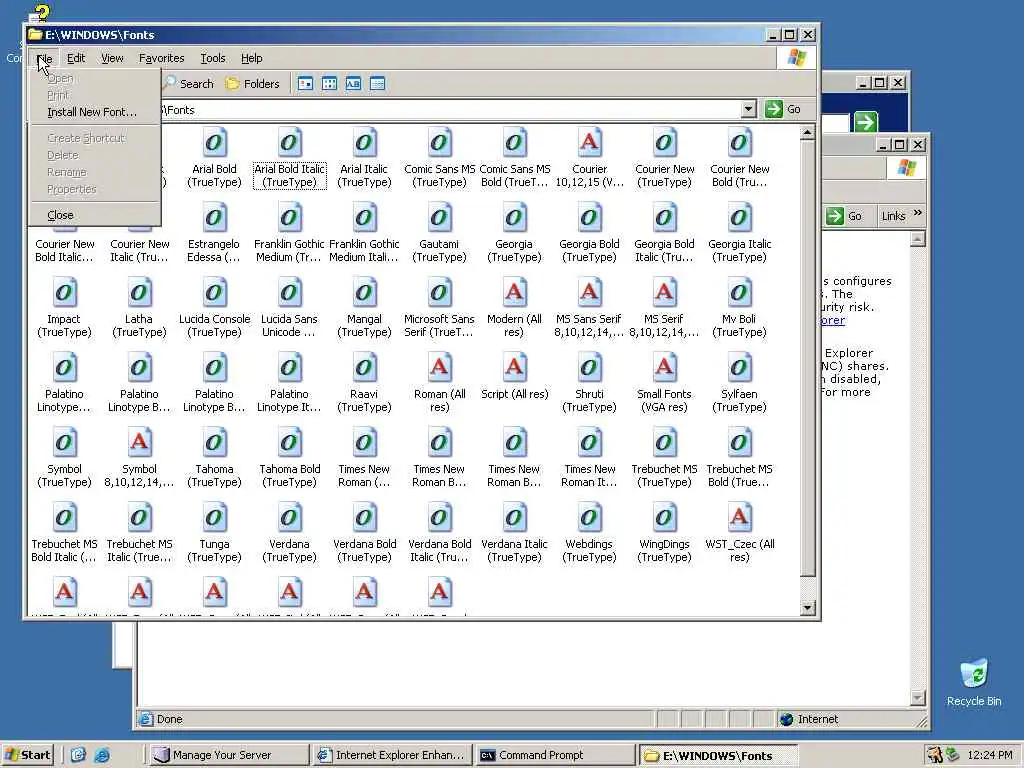Click scroll down arrow in Fonts window
The width and height of the screenshot is (1024, 768).
807,607
